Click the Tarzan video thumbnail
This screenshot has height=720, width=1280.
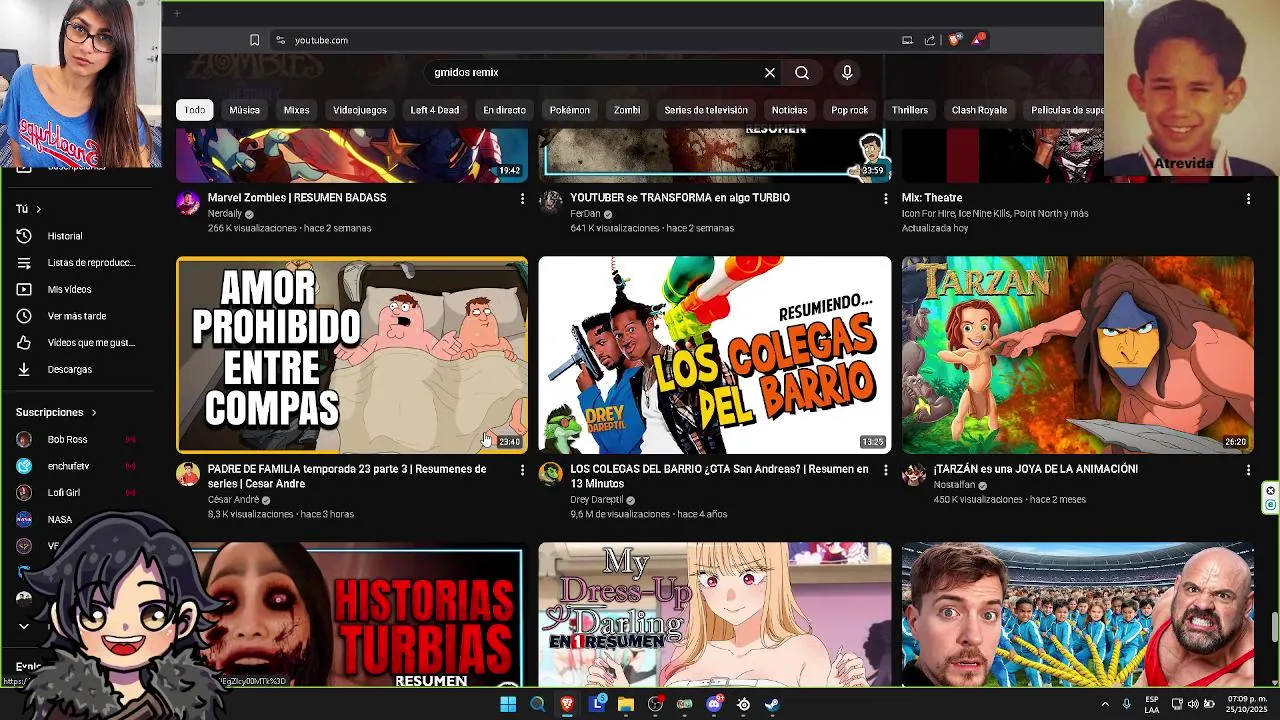pyautogui.click(x=1078, y=355)
